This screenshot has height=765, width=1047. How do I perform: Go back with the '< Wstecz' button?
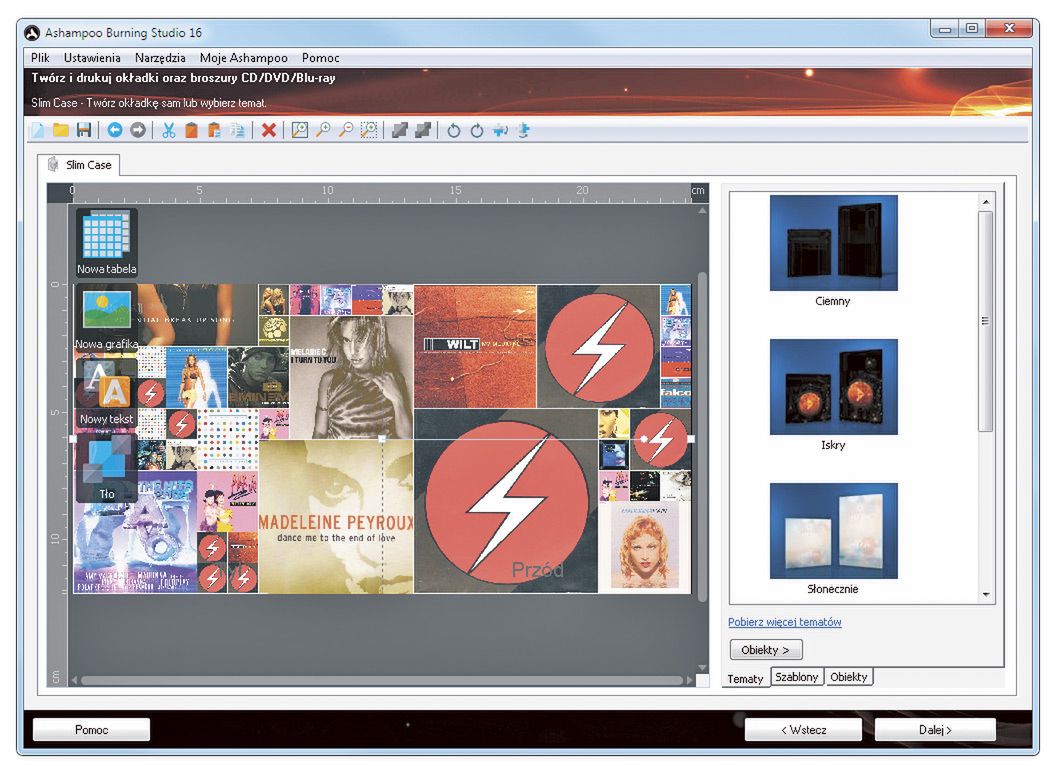pyautogui.click(x=804, y=730)
